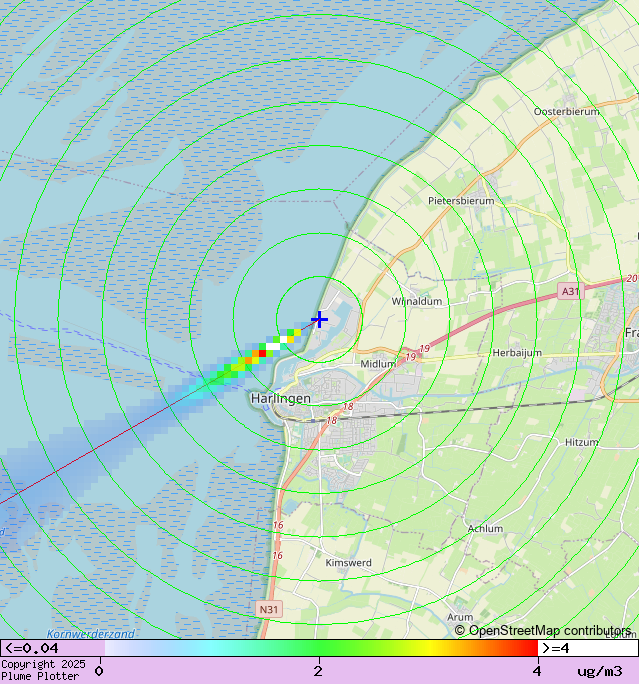Click the red pixel in the plume
Viewport: 639px width, 684px height.
click(263, 353)
